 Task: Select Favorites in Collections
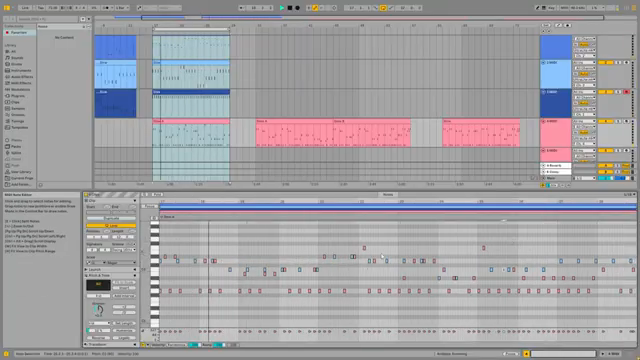19,32
